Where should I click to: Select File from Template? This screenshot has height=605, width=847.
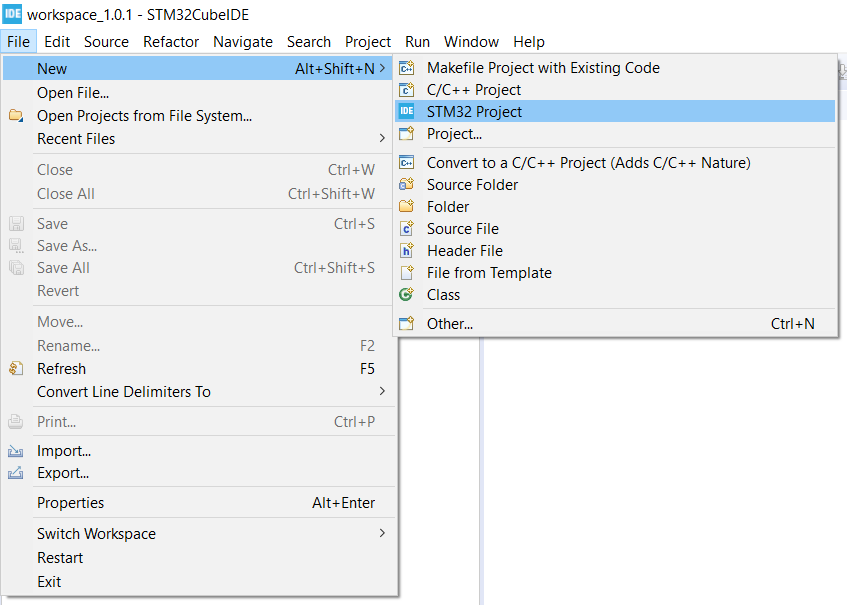pos(615,273)
